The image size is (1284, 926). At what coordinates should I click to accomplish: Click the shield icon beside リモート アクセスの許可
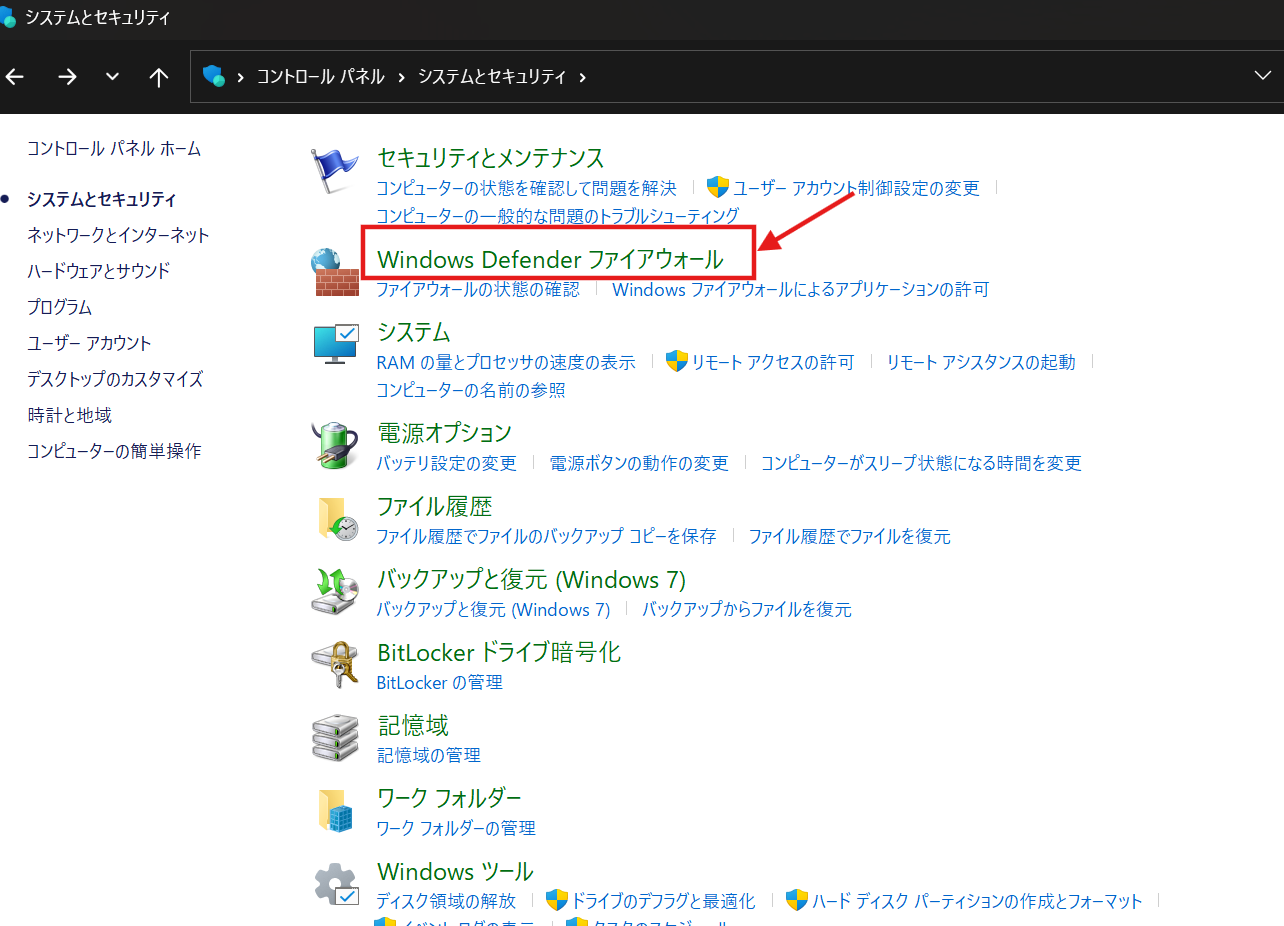(677, 361)
